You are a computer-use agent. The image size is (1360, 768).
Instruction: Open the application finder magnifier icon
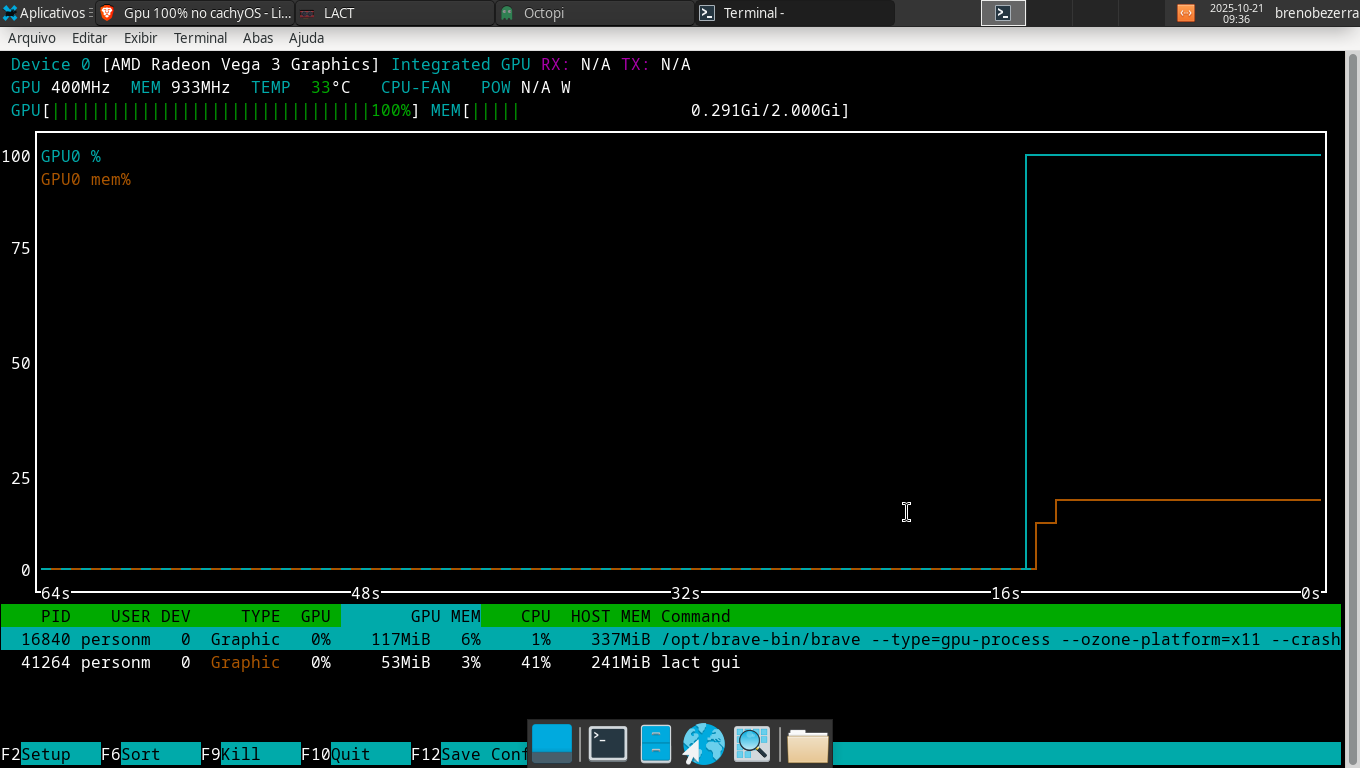pyautogui.click(x=752, y=744)
